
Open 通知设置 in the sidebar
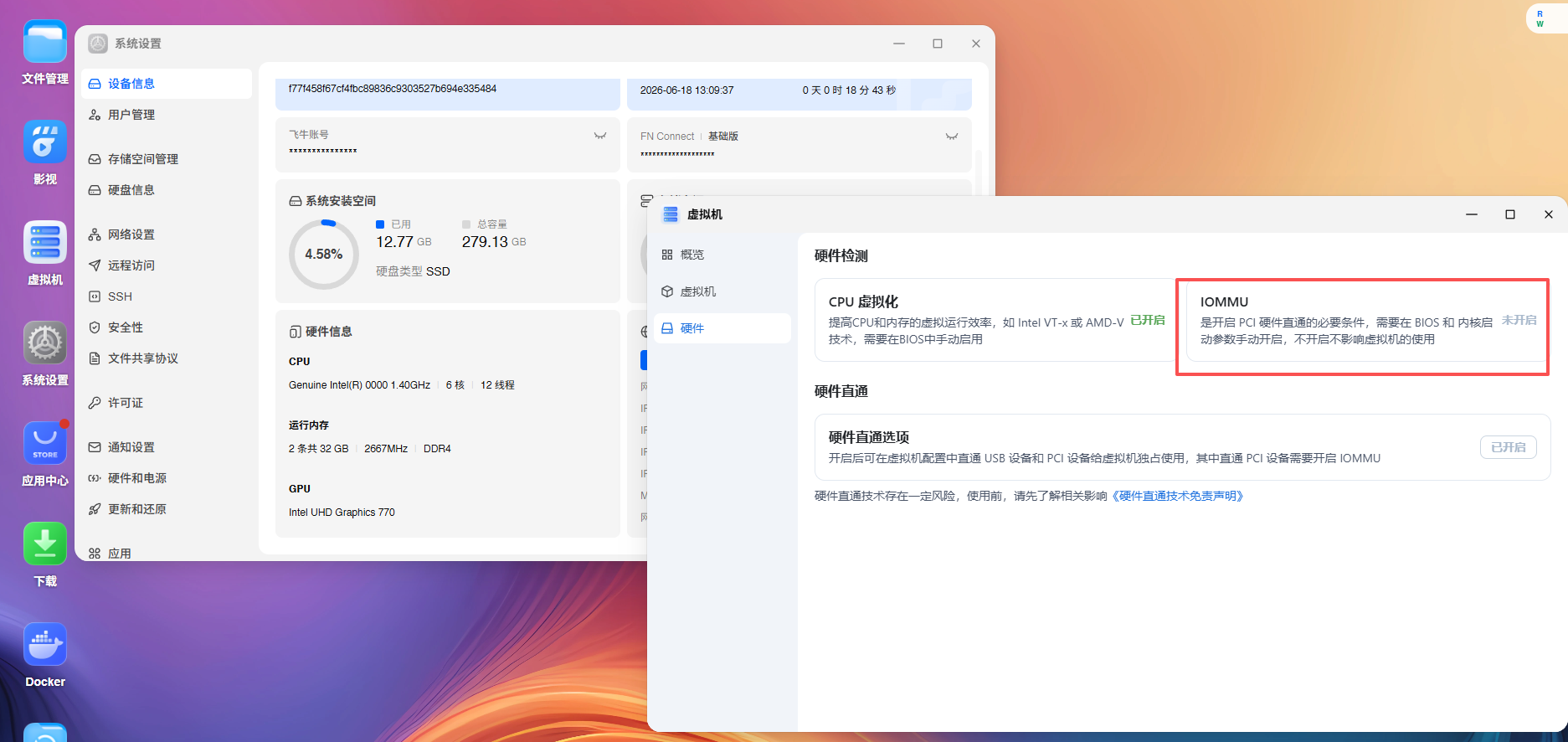(x=167, y=447)
